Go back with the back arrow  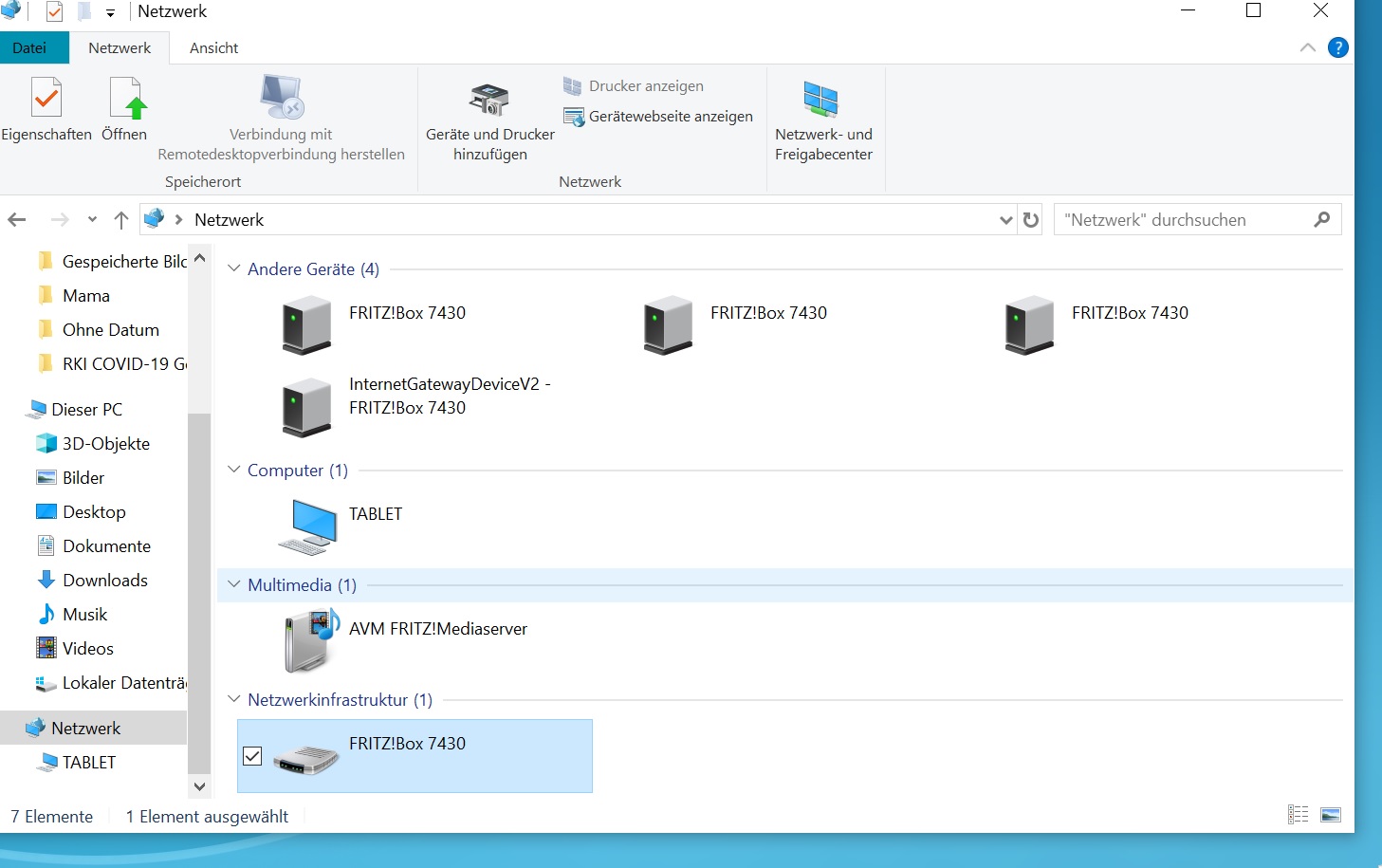[17, 220]
